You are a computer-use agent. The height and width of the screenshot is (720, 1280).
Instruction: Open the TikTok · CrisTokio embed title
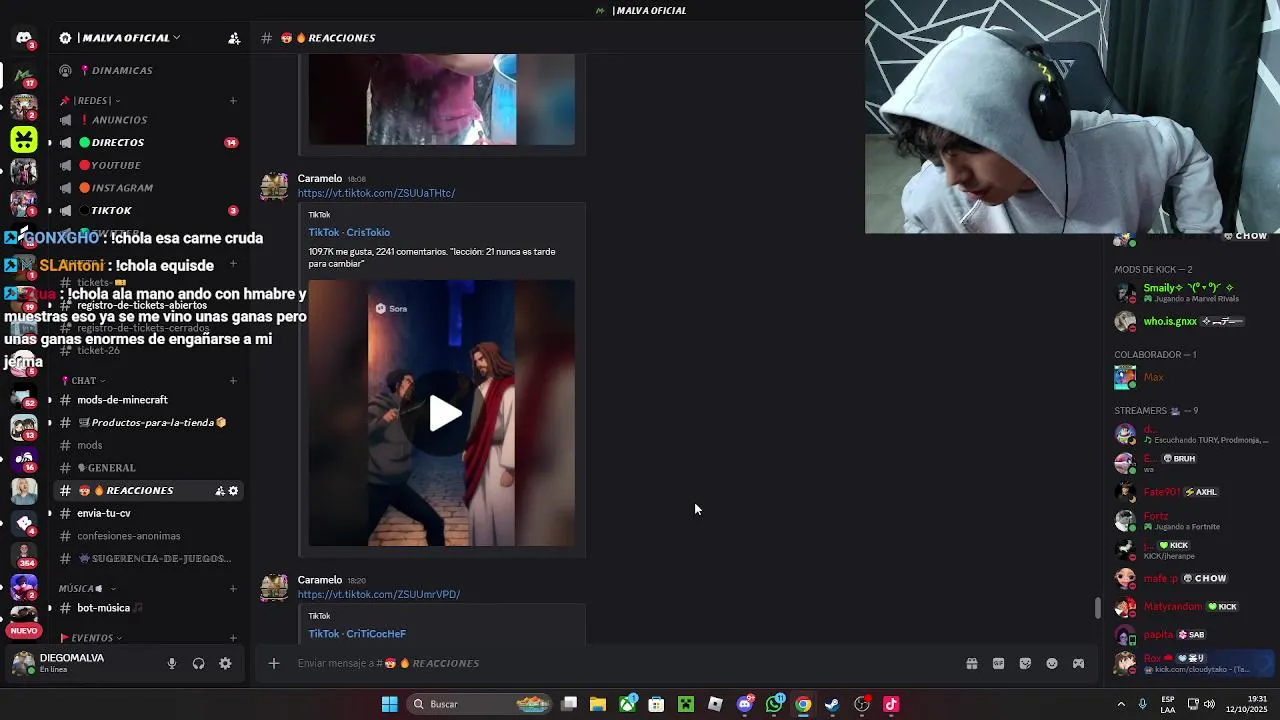(349, 232)
